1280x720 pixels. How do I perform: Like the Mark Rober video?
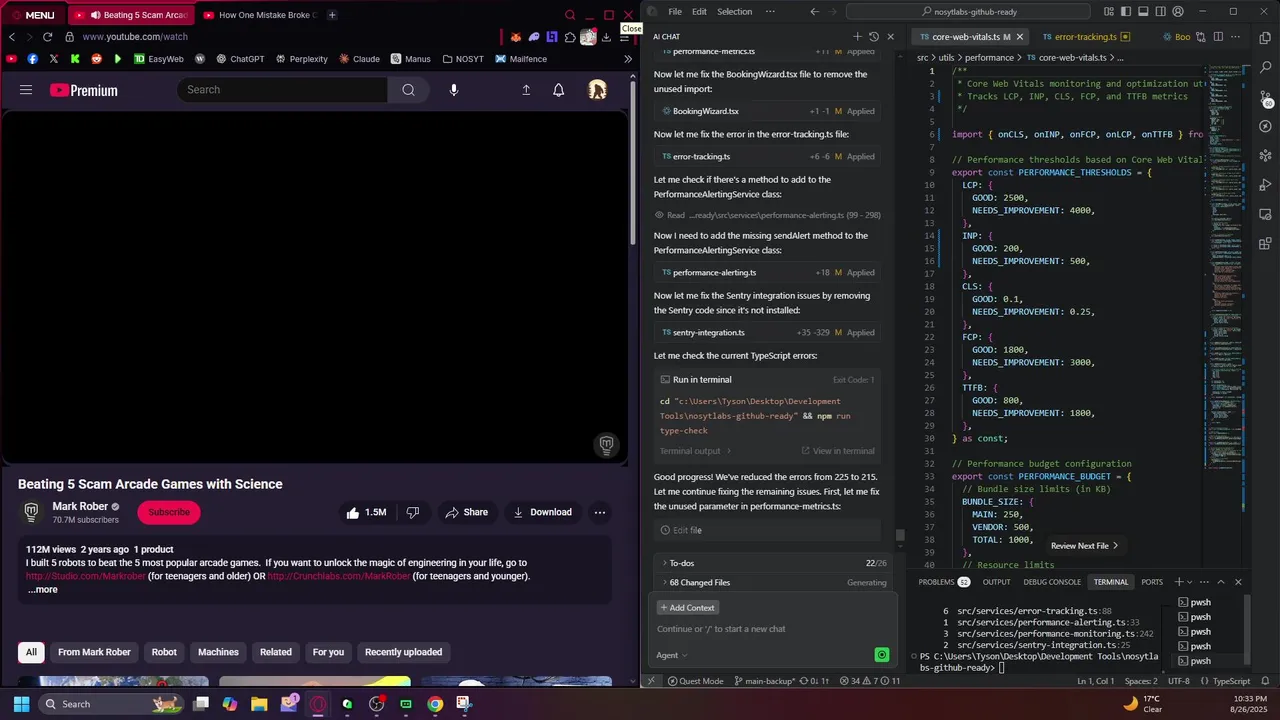[x=366, y=512]
